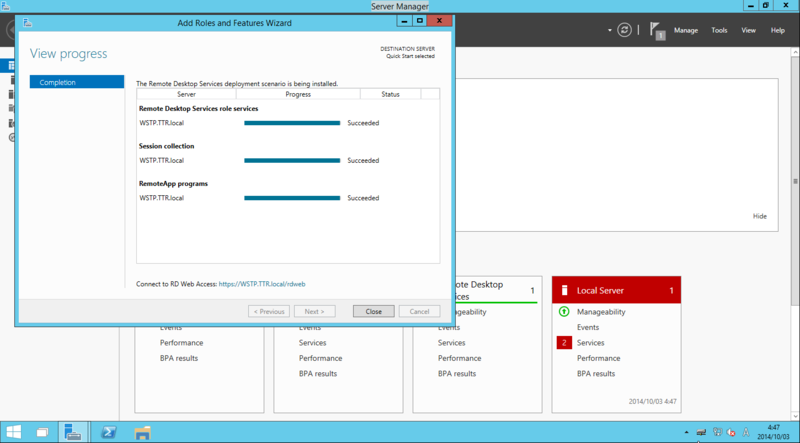Click the disabled Next button
The image size is (800, 443).
point(315,311)
